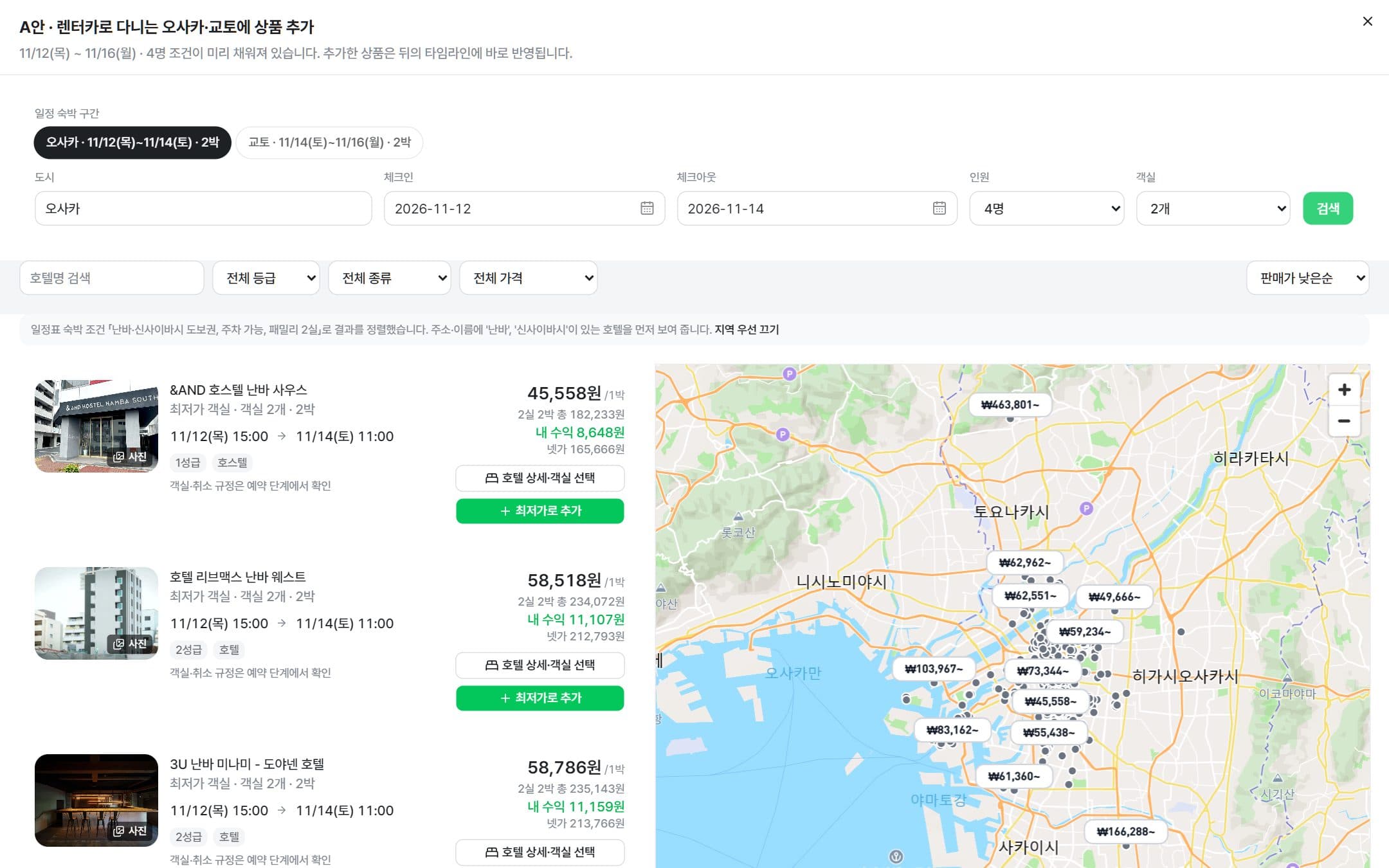Click the ₩49,666~ map price marker
Viewport: 1389px width, 868px height.
click(1114, 597)
